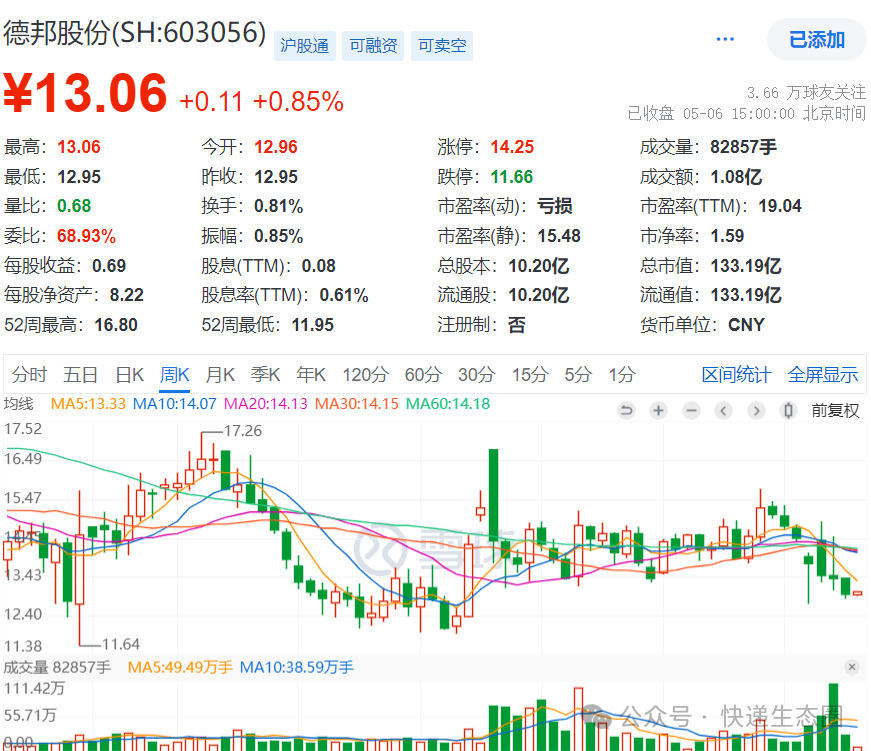Screen dimensions: 871x751
Task: Switch to the 月K chart tab
Action: (221, 375)
